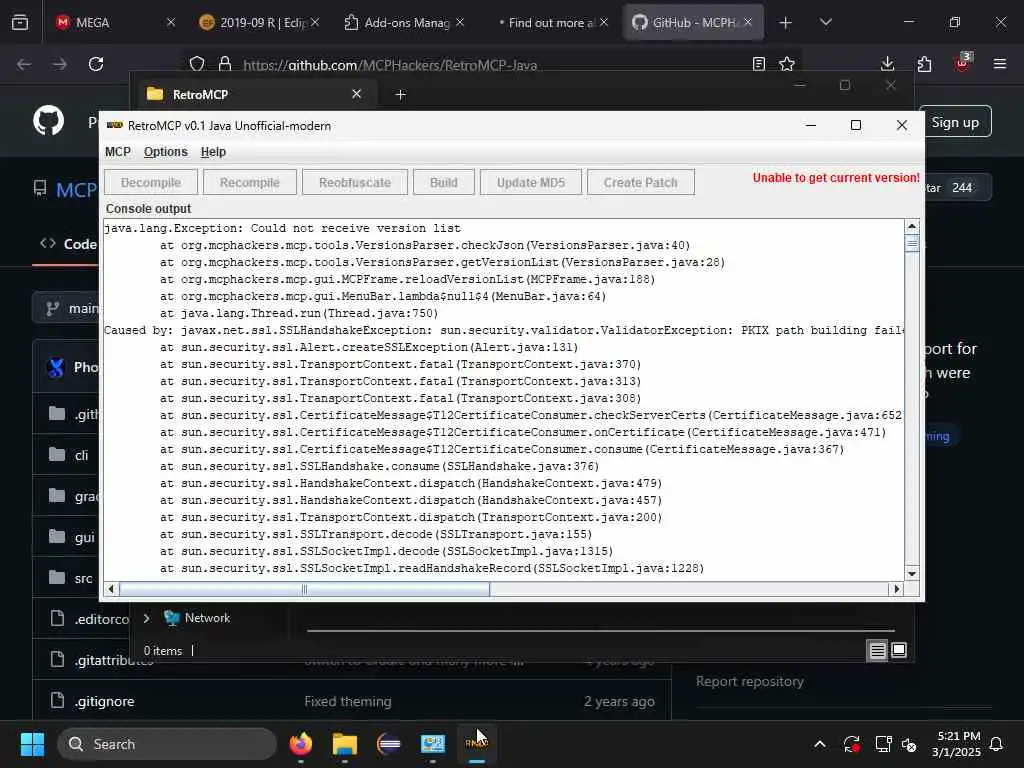Click the Reobfuscate button
Viewport: 1024px width, 768px height.
click(355, 182)
